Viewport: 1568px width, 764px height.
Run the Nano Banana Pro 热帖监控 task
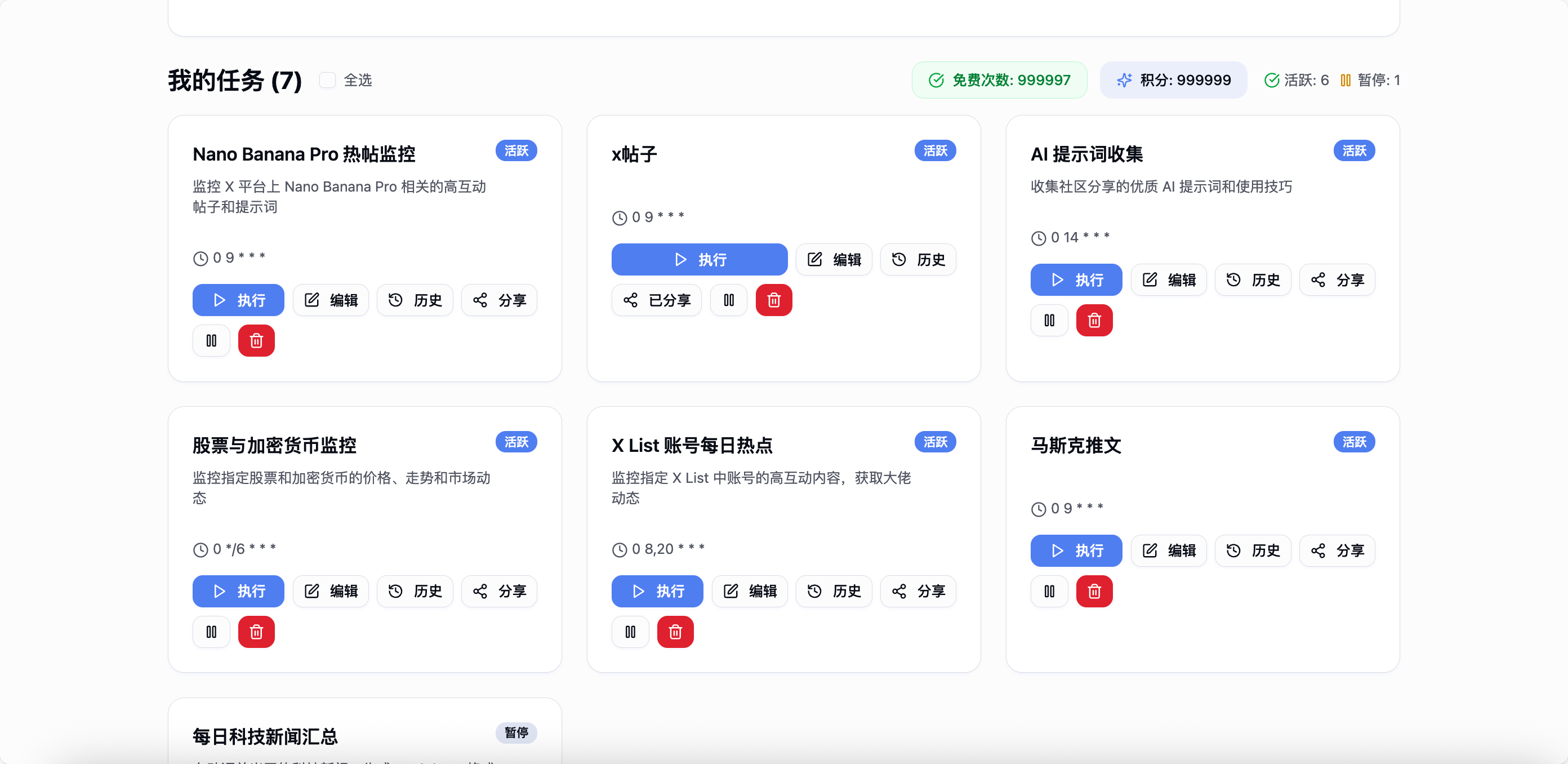238,300
